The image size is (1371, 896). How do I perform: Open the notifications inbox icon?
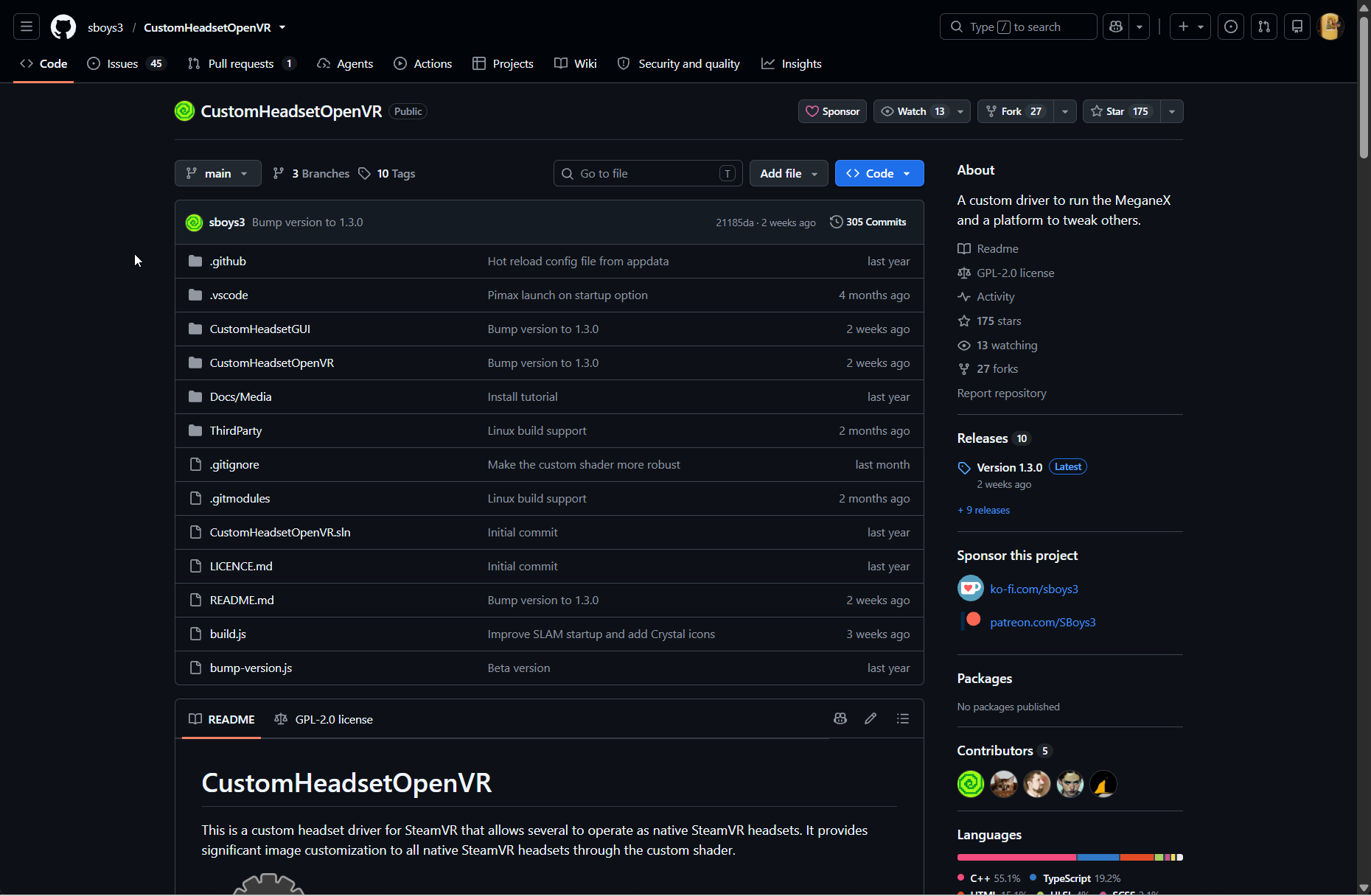coord(1297,27)
